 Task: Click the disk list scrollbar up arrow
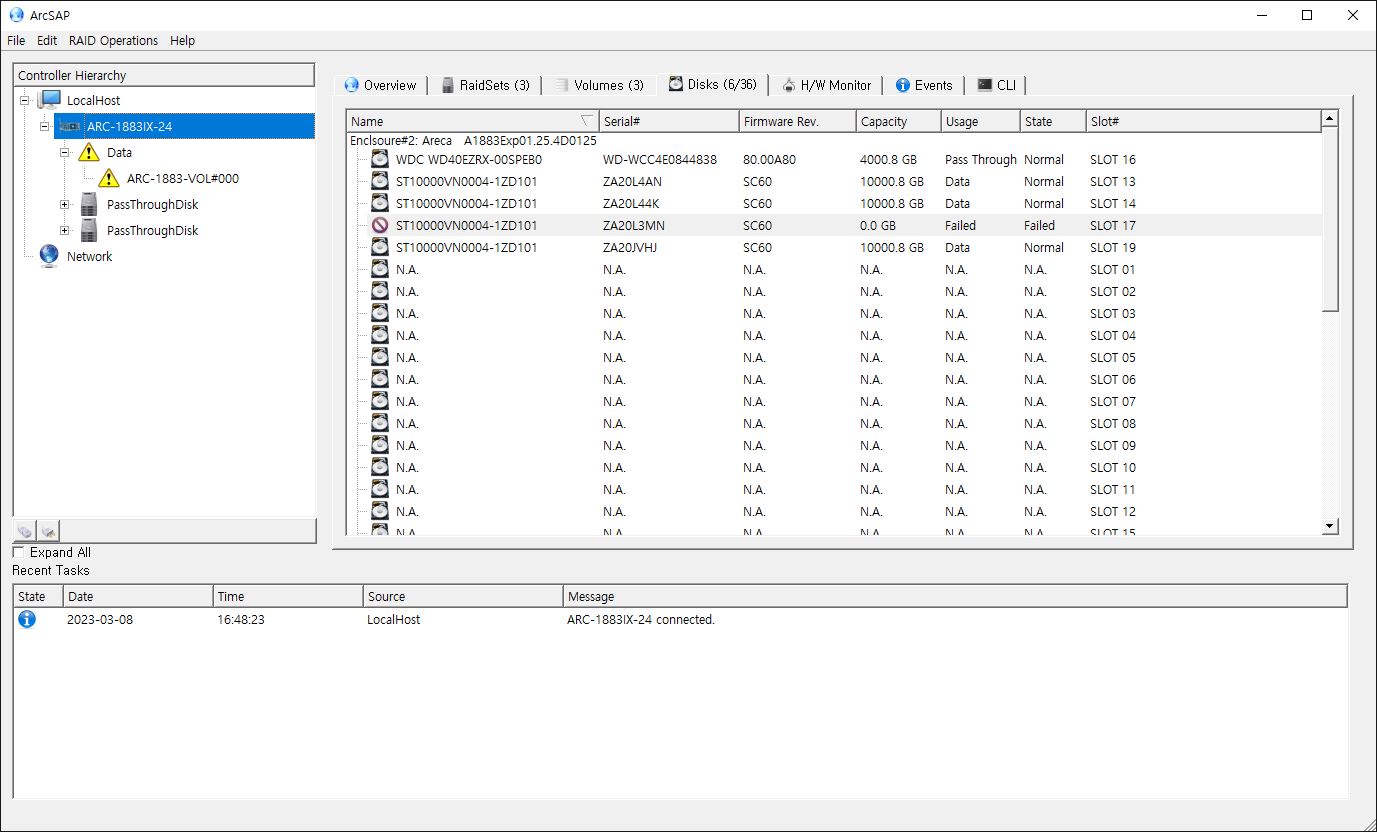pyautogui.click(x=1330, y=119)
